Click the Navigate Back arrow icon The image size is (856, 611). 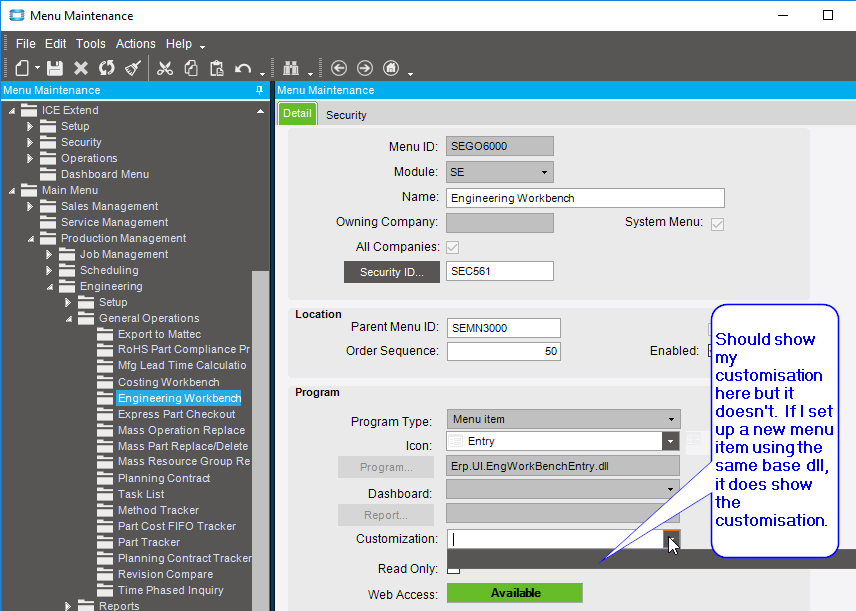pos(340,68)
